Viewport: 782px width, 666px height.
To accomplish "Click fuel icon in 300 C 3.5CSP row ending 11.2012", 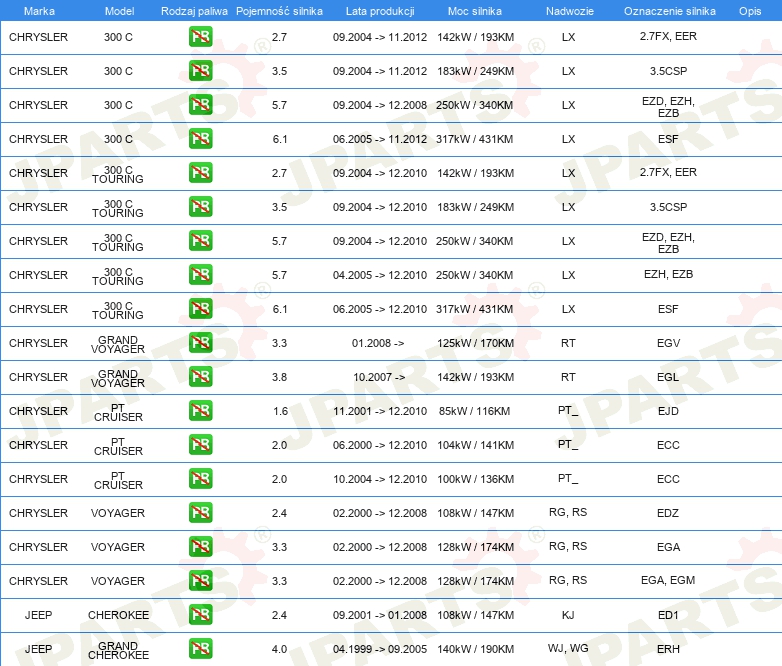I will coord(200,70).
